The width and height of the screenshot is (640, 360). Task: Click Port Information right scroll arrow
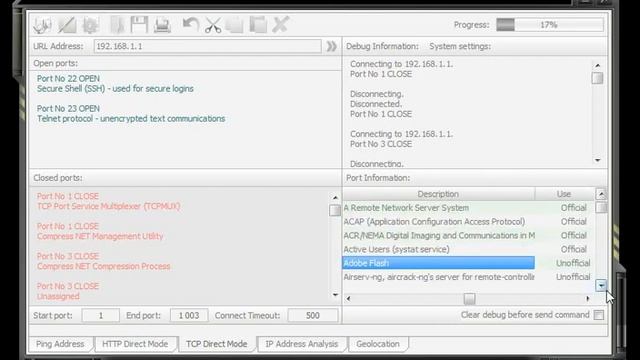588,299
